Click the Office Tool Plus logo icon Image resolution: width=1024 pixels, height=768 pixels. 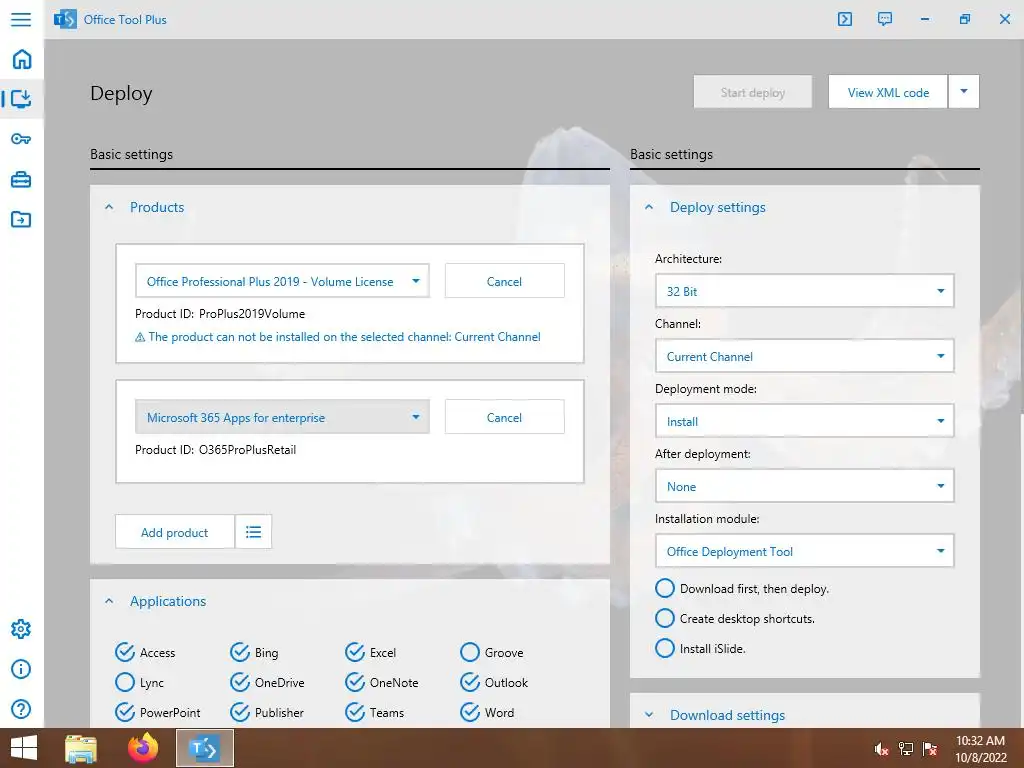(65, 20)
